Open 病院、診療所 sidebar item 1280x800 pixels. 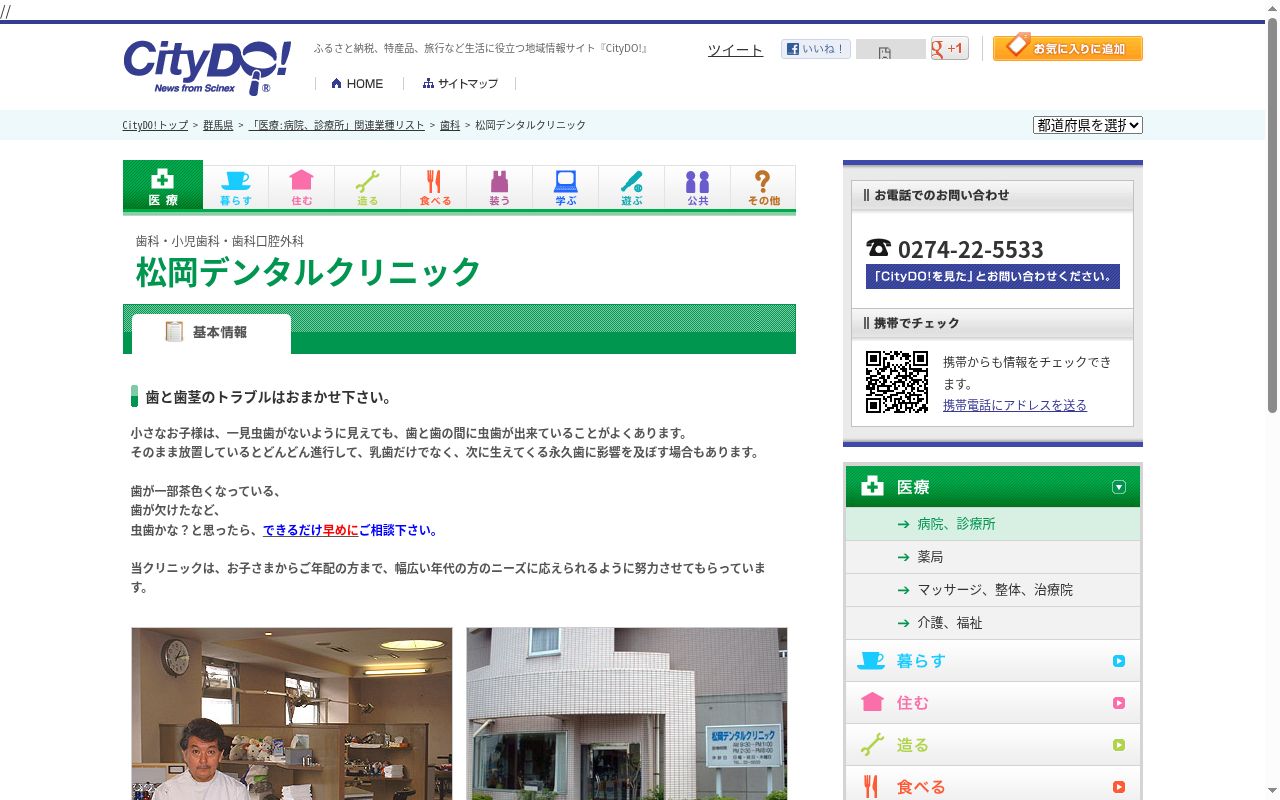[993, 524]
